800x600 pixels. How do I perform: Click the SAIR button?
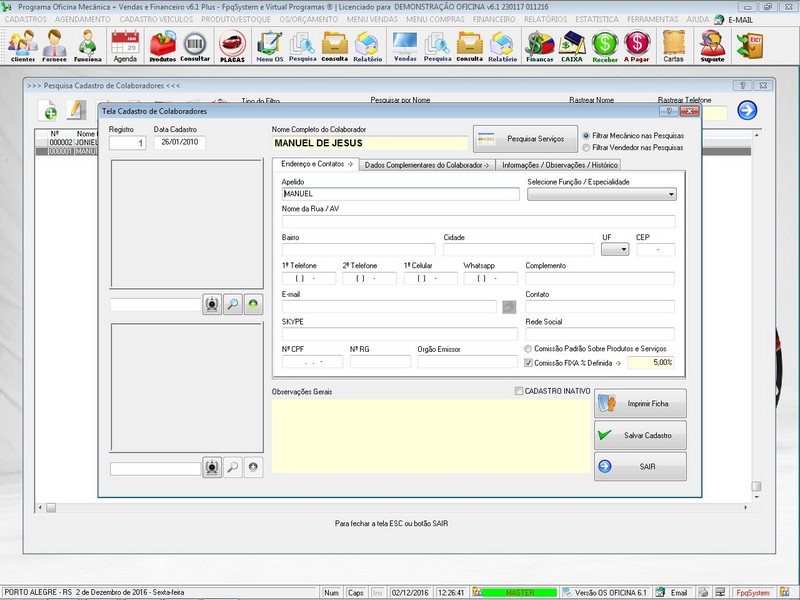coord(640,467)
